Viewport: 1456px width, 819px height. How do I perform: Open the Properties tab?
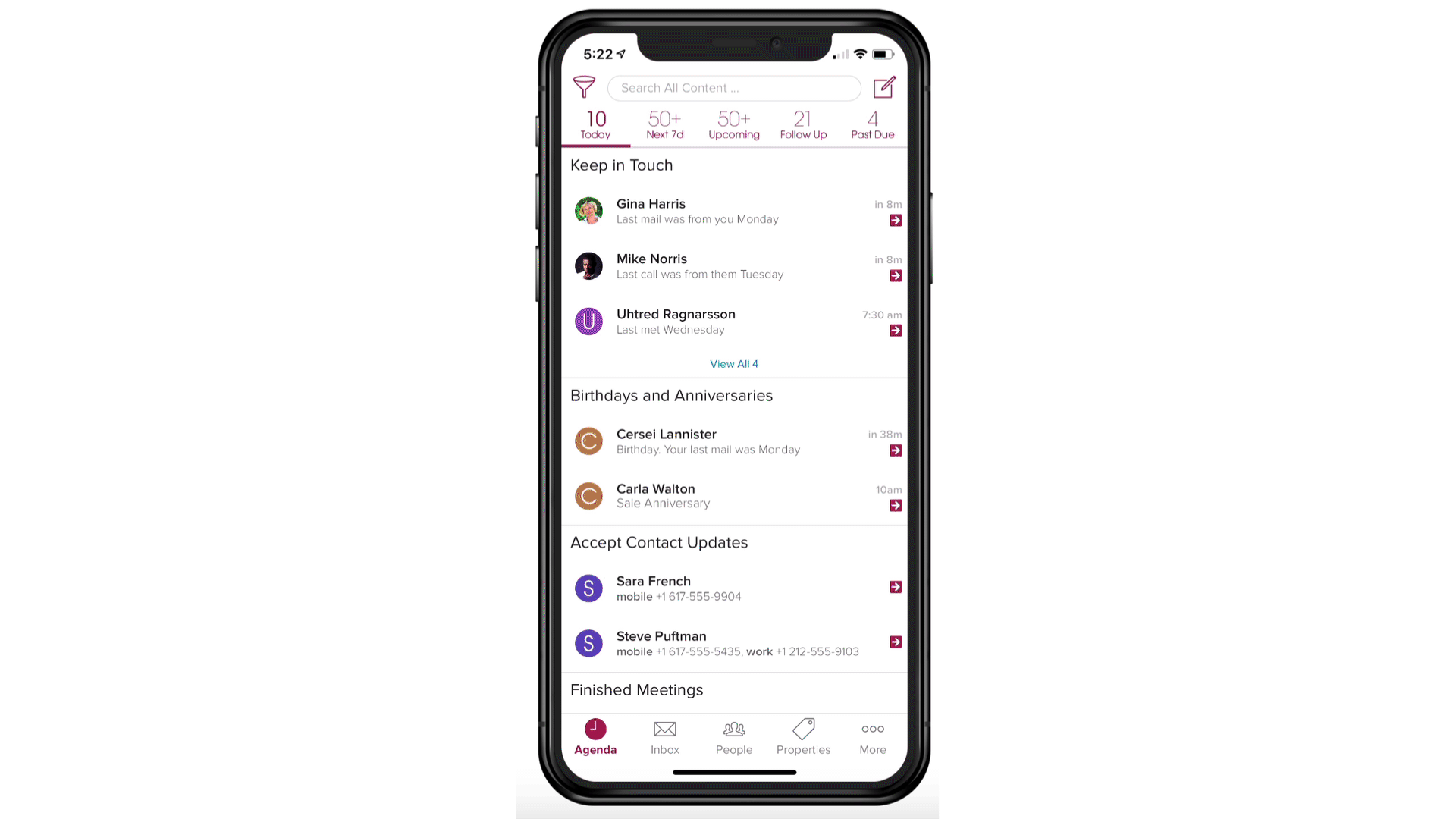click(803, 736)
